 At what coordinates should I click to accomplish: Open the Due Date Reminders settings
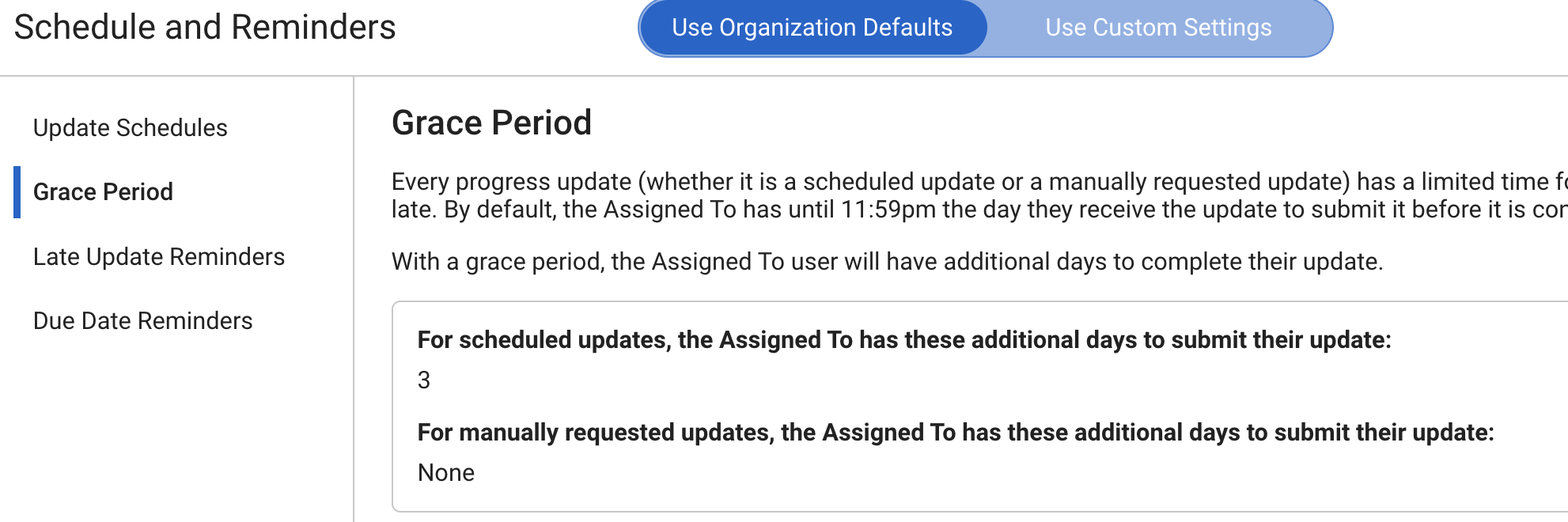point(142,320)
